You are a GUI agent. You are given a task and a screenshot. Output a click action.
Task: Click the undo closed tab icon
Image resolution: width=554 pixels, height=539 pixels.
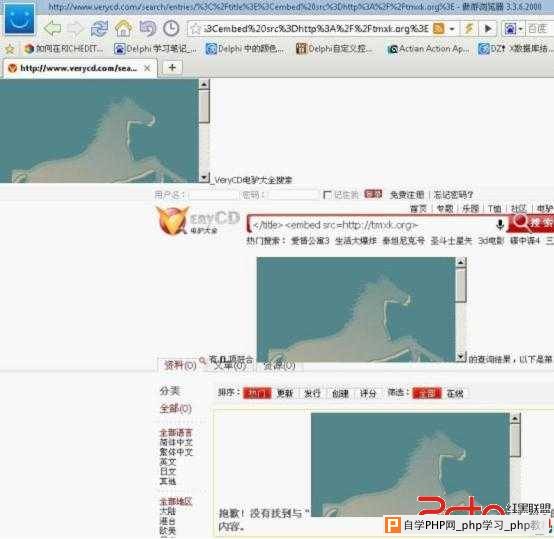pos(147,28)
